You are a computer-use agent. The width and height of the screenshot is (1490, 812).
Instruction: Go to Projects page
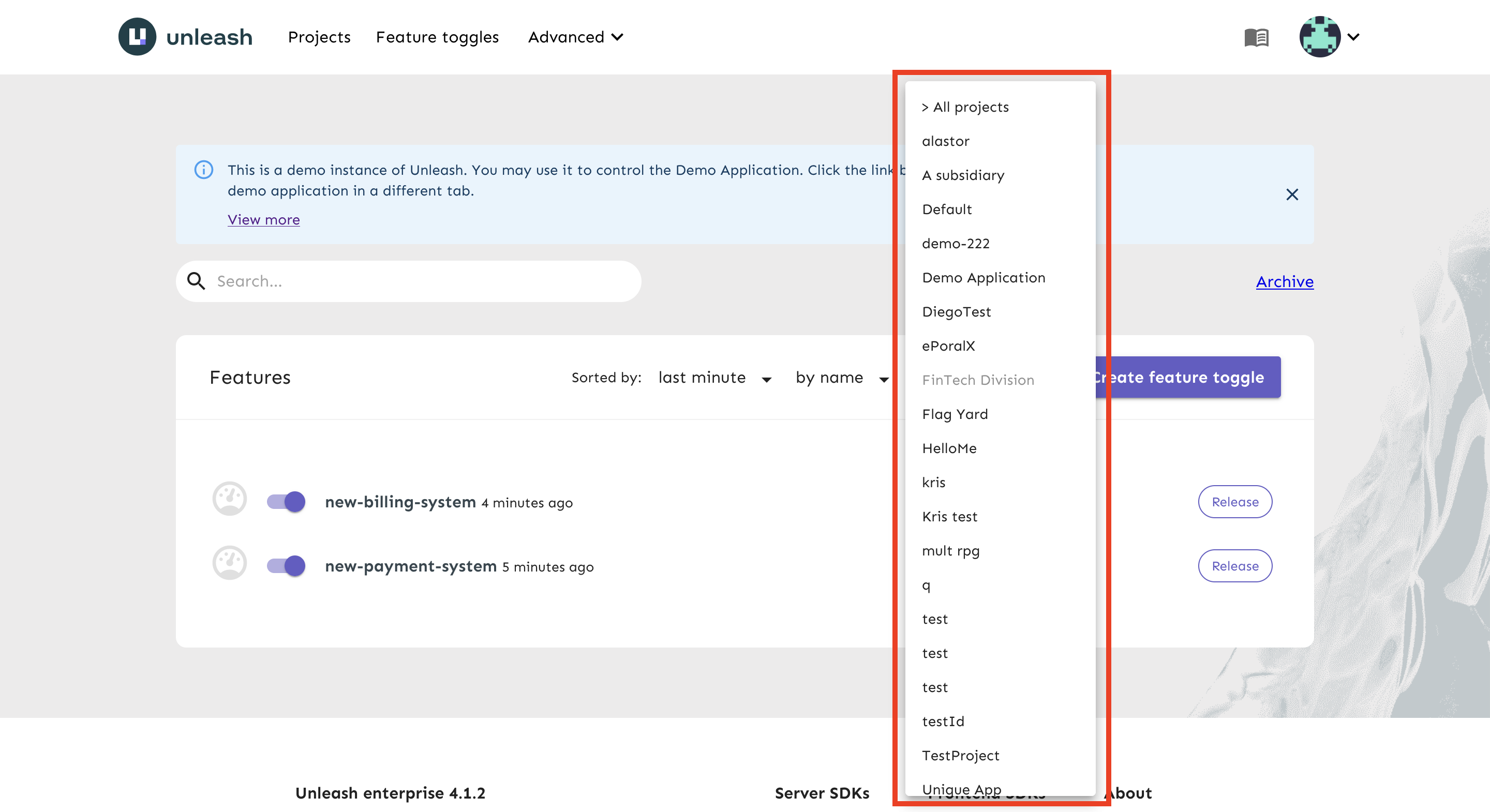pyautogui.click(x=319, y=37)
